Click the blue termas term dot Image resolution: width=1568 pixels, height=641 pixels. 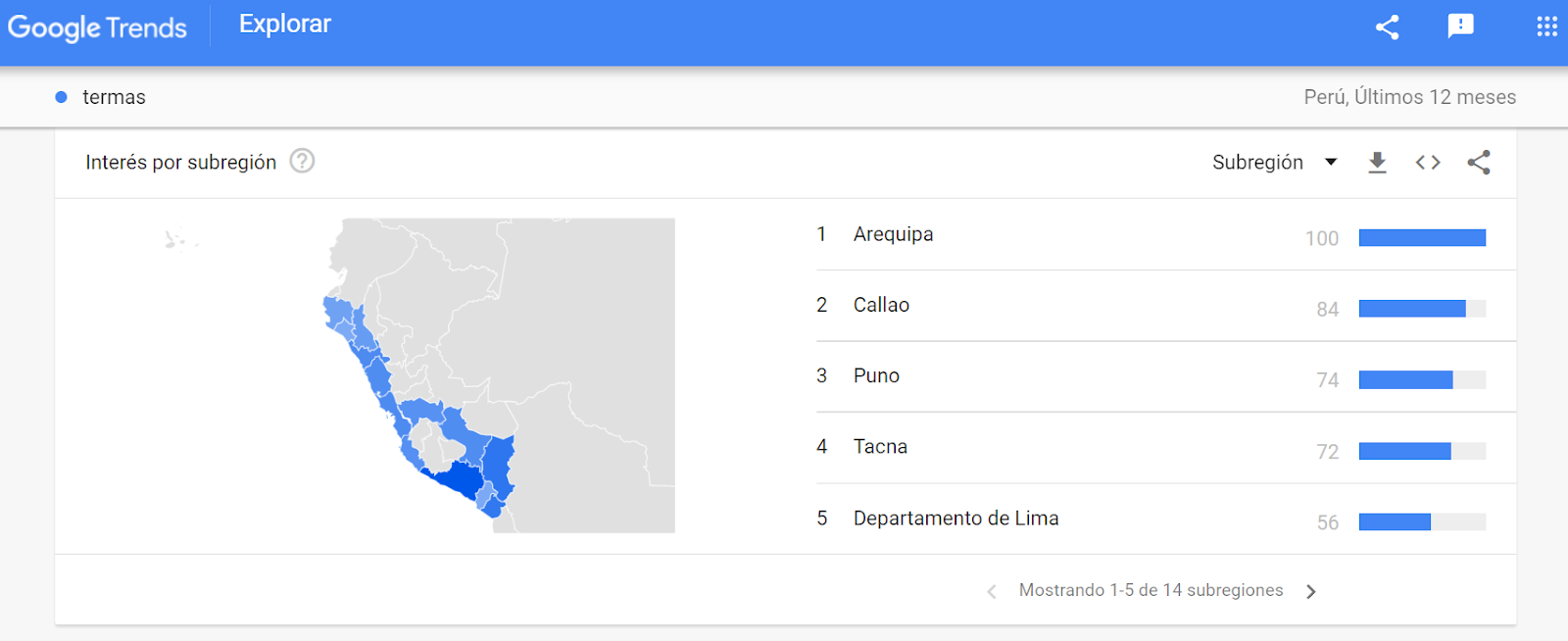62,97
